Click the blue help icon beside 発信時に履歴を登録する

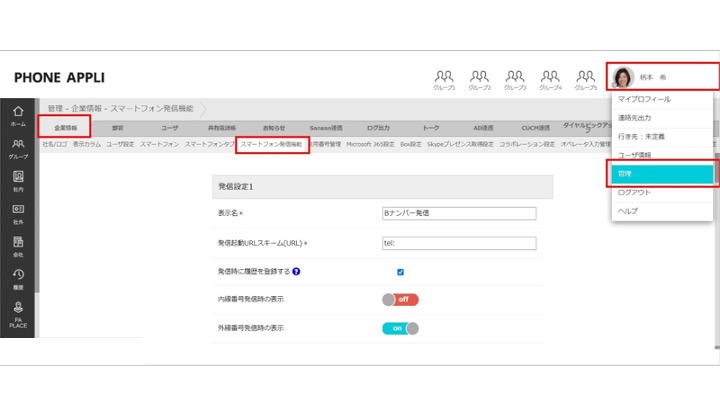point(296,271)
